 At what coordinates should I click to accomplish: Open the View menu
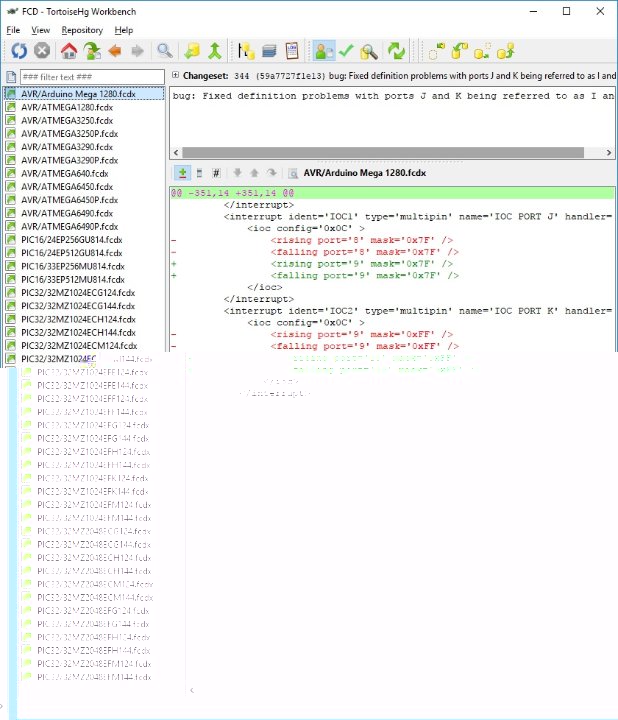40,30
